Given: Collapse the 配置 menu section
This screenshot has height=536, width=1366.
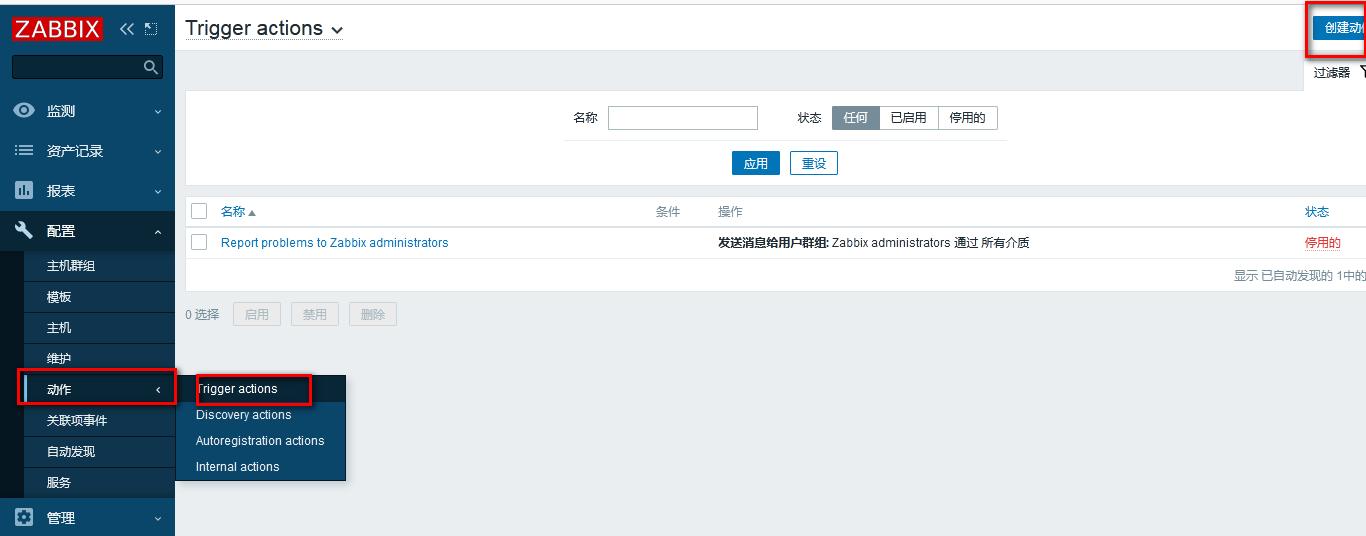Looking at the screenshot, I should click(x=87, y=231).
